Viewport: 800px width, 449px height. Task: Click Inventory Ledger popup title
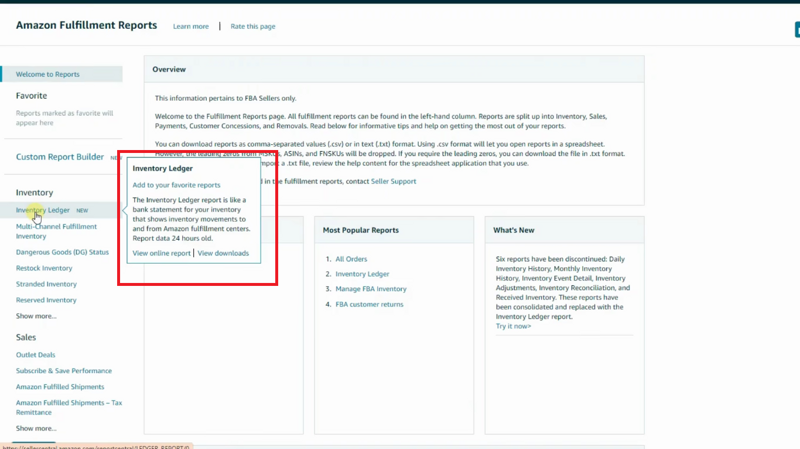coord(163,168)
